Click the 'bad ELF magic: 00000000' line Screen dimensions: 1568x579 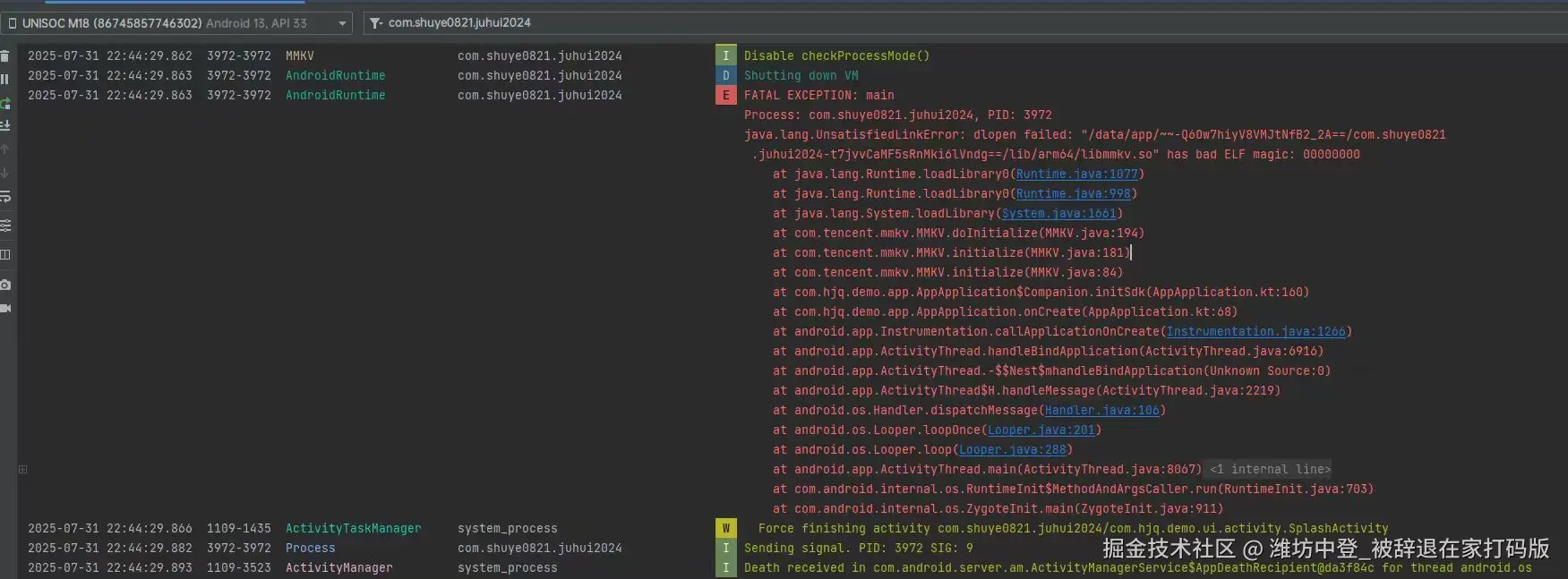(x=1055, y=154)
